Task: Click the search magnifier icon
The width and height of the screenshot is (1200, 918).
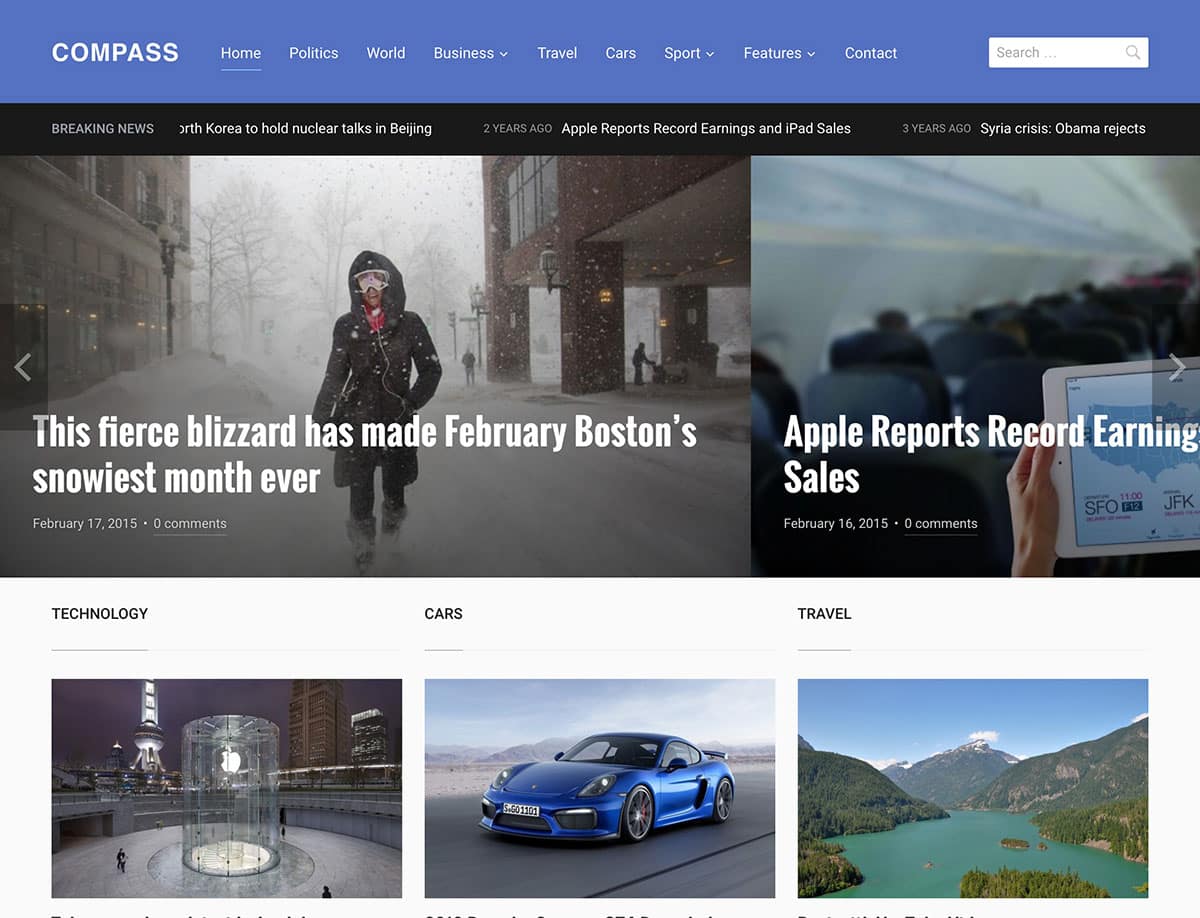Action: (x=1132, y=53)
